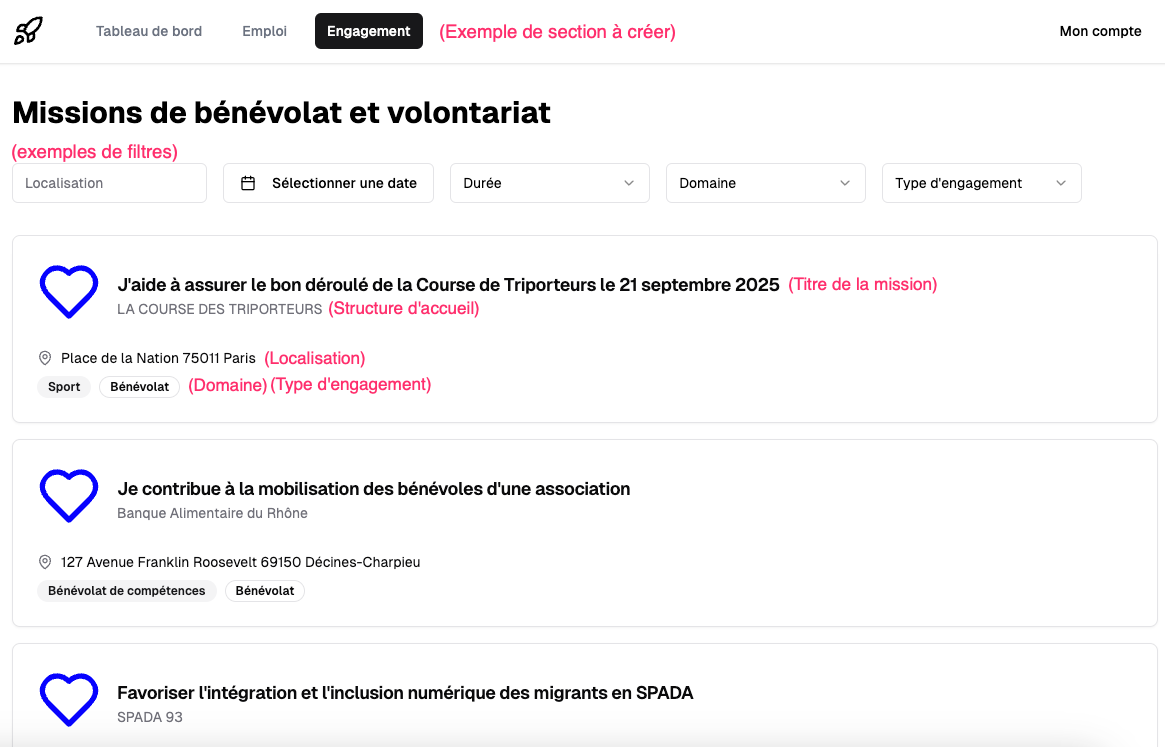Click heart icon on Banque Alimentaire mission
Image resolution: width=1165 pixels, height=747 pixels.
[x=68, y=495]
